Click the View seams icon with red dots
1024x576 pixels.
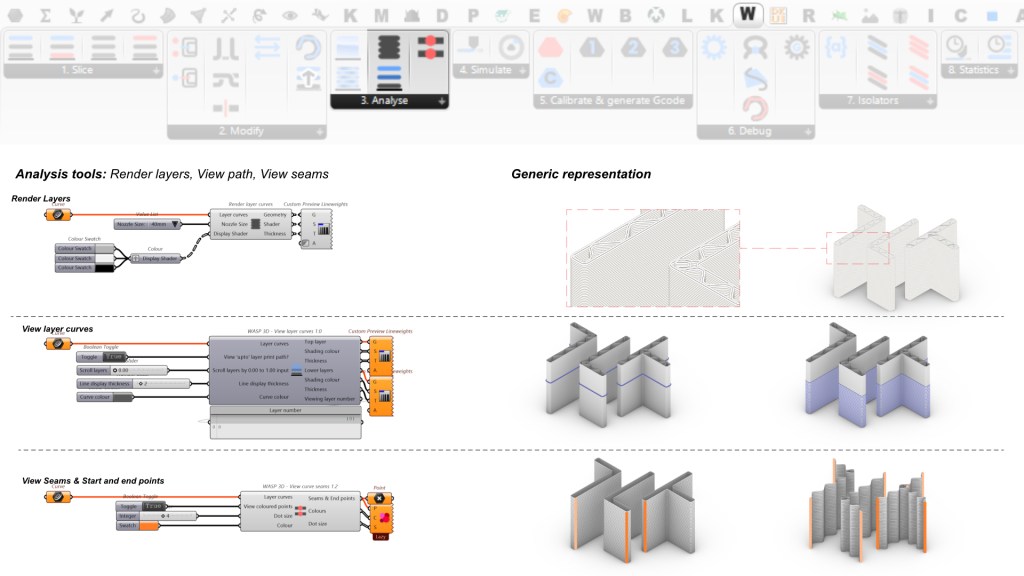(x=431, y=46)
